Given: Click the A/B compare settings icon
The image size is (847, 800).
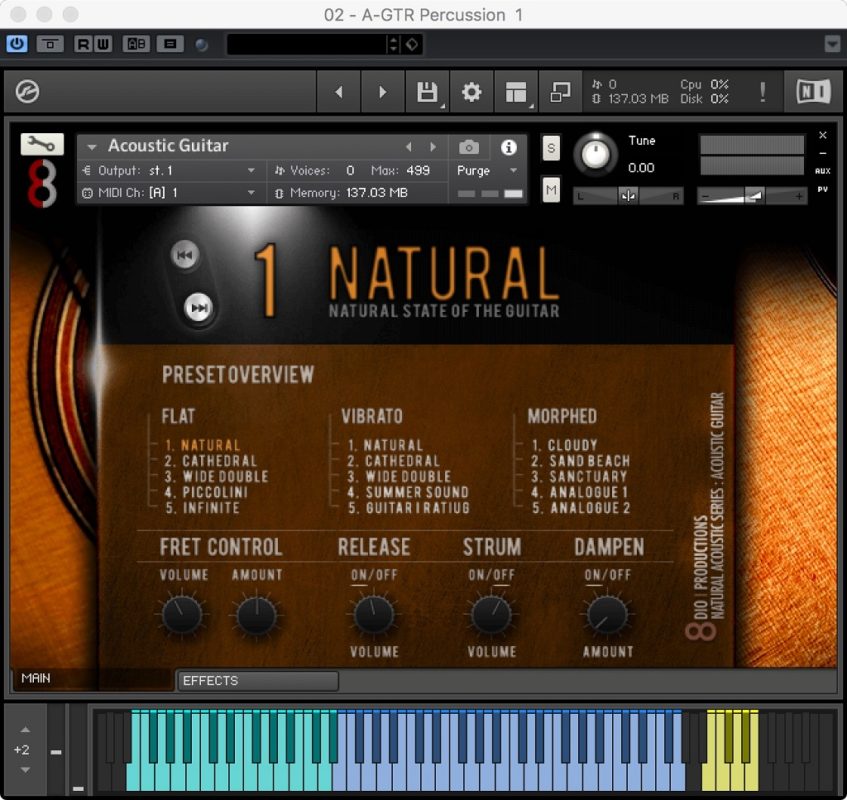Looking at the screenshot, I should 136,44.
